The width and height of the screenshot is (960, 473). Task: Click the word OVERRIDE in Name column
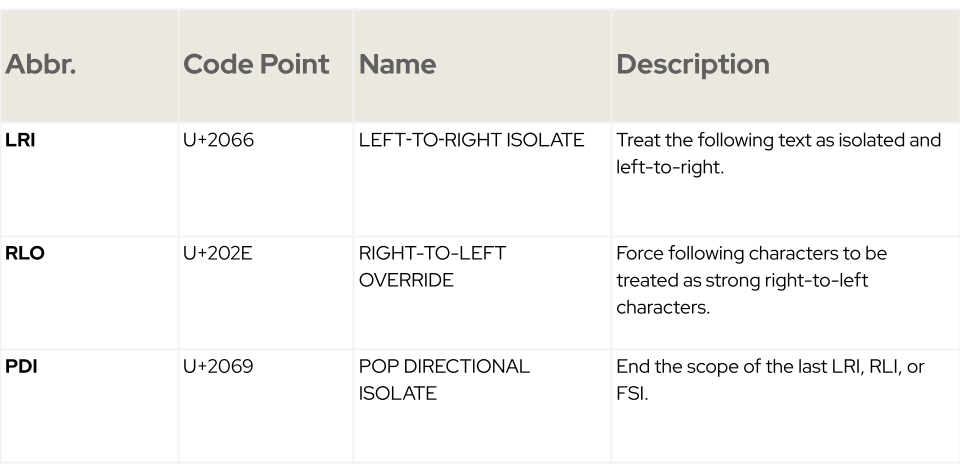point(406,280)
